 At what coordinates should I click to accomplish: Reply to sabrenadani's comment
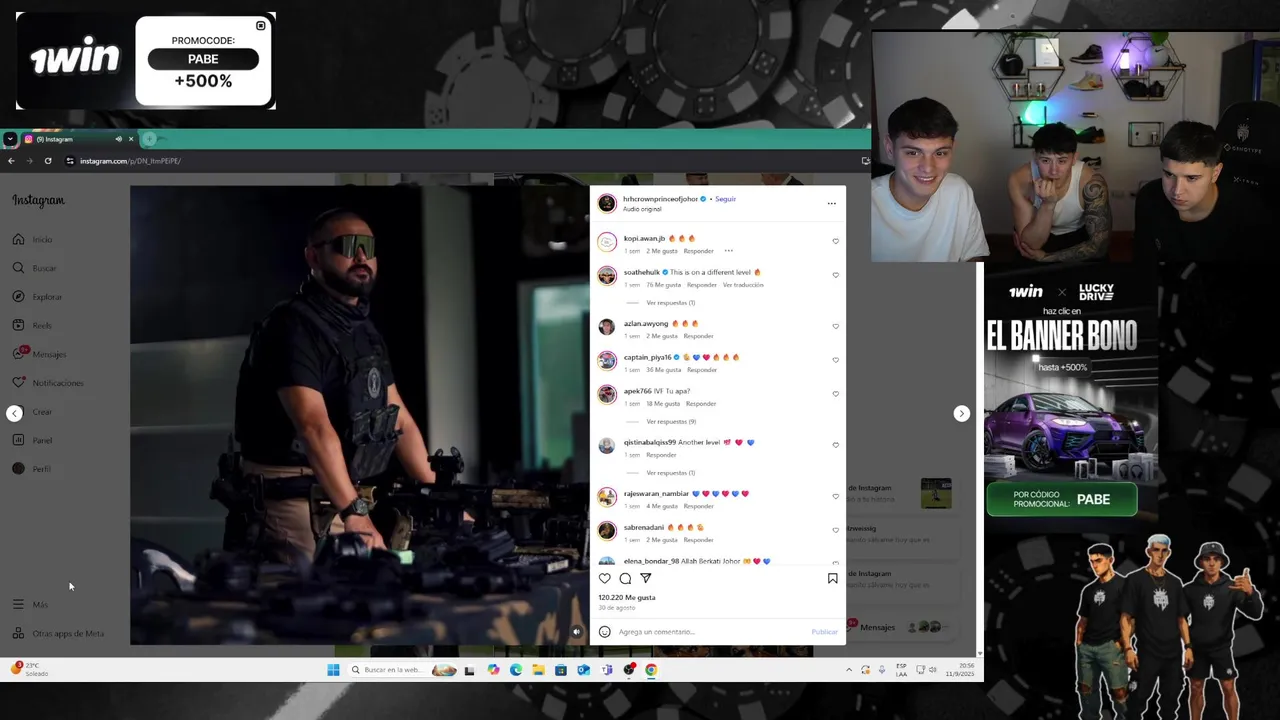coord(698,540)
